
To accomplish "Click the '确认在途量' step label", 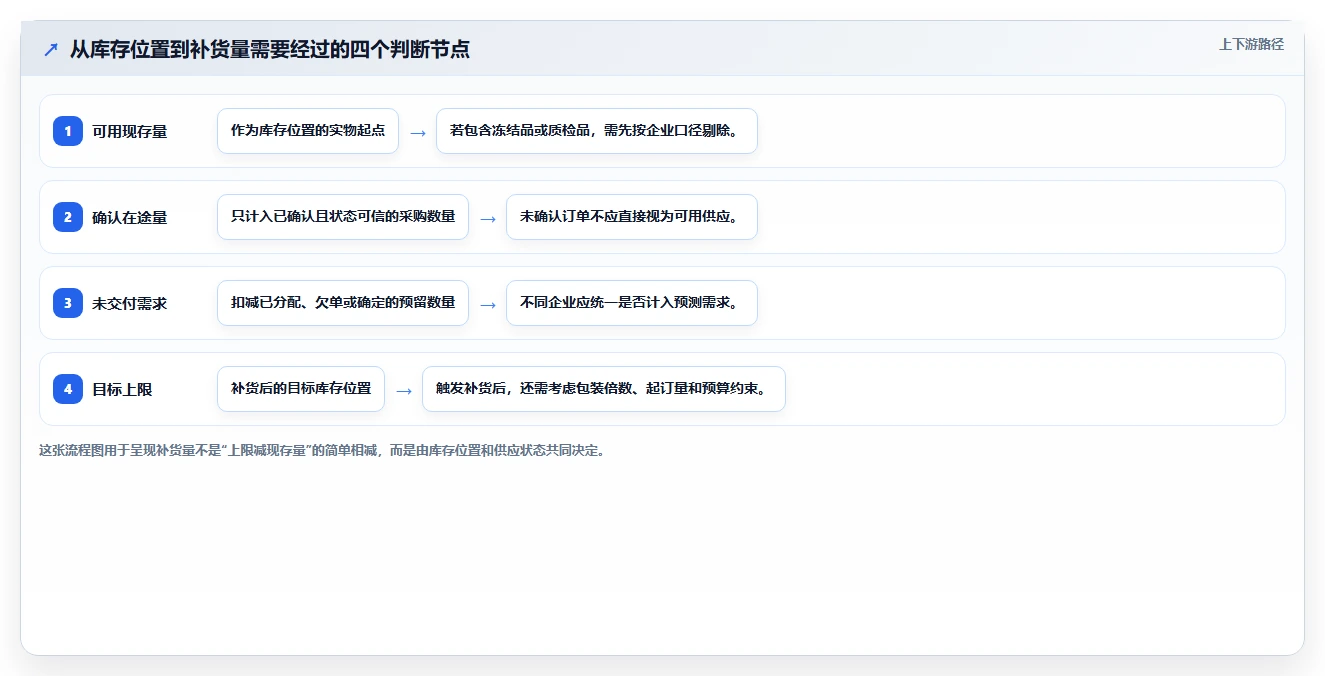I will [x=129, y=217].
